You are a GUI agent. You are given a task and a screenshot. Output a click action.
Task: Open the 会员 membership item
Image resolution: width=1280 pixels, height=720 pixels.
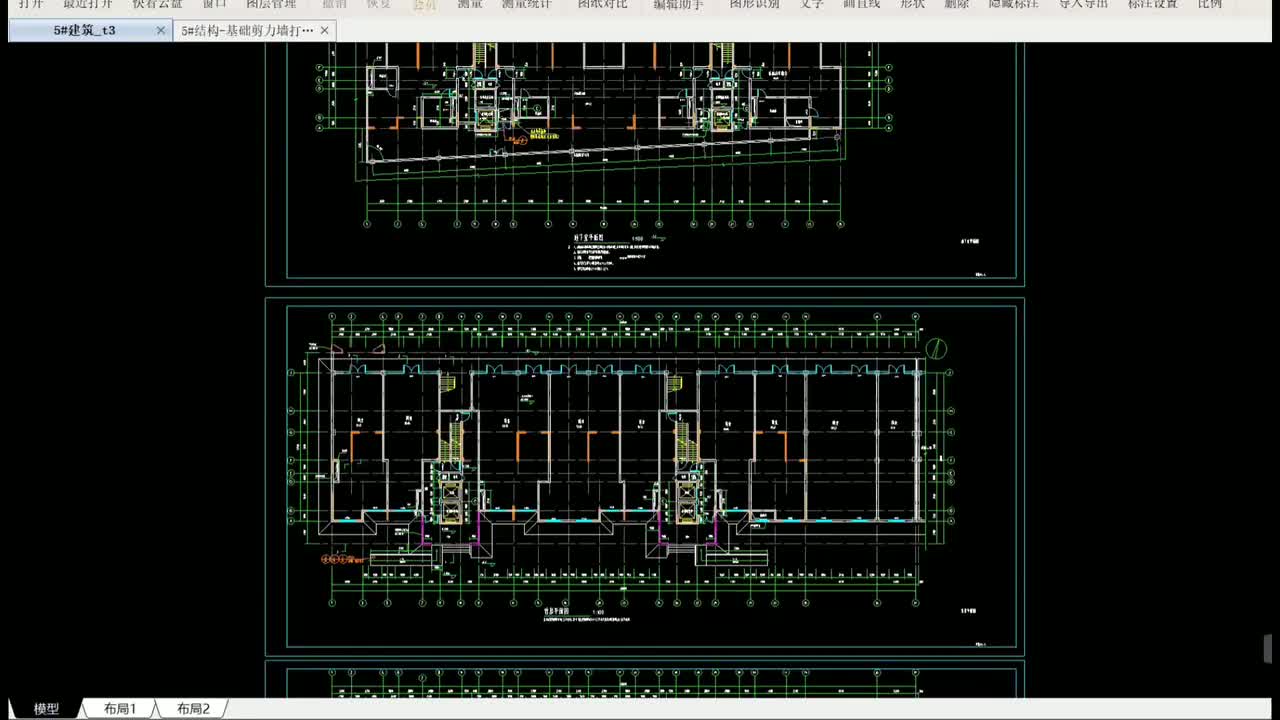(x=425, y=4)
